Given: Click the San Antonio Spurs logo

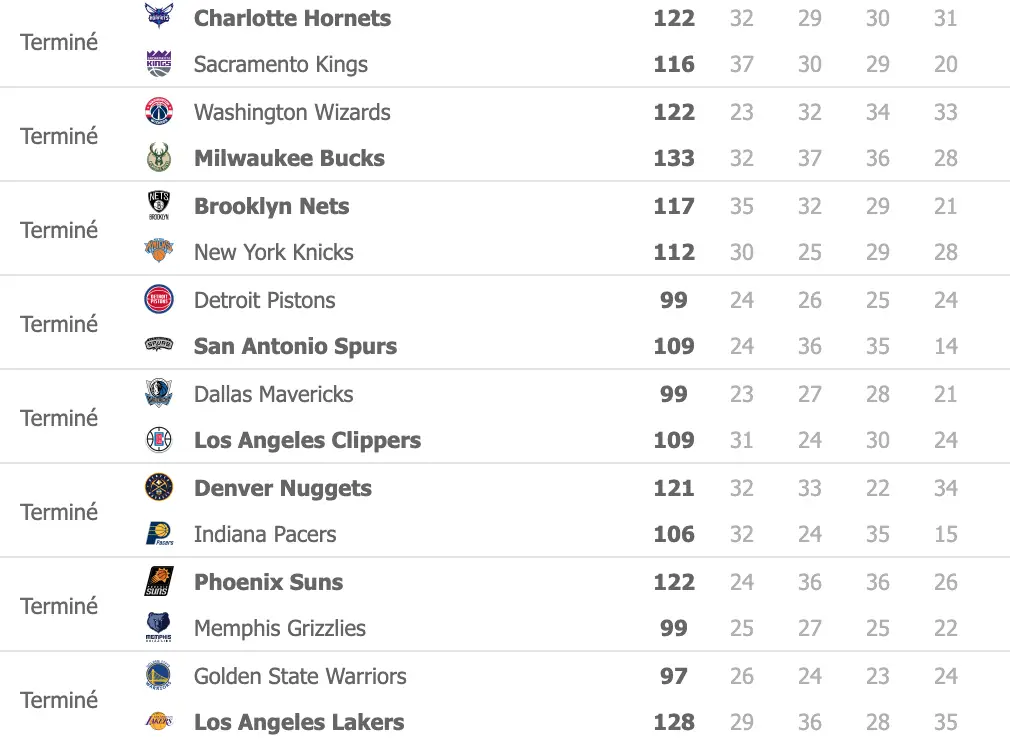Looking at the screenshot, I should click(159, 346).
